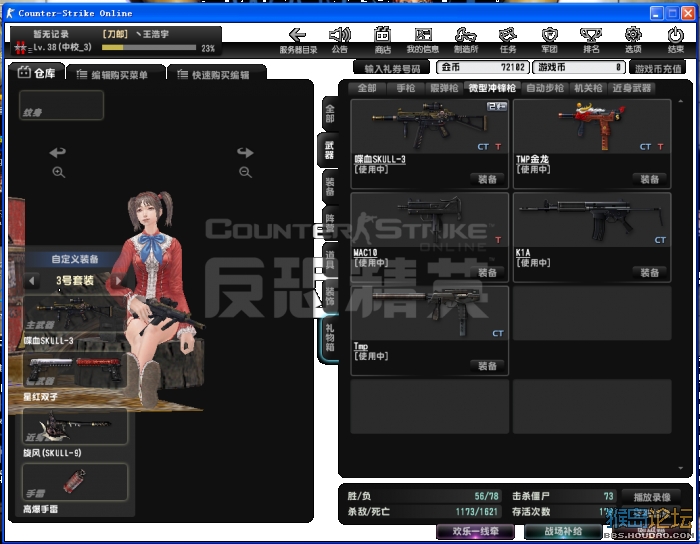Equip the Tmp weapon
The width and height of the screenshot is (700, 544).
point(487,366)
